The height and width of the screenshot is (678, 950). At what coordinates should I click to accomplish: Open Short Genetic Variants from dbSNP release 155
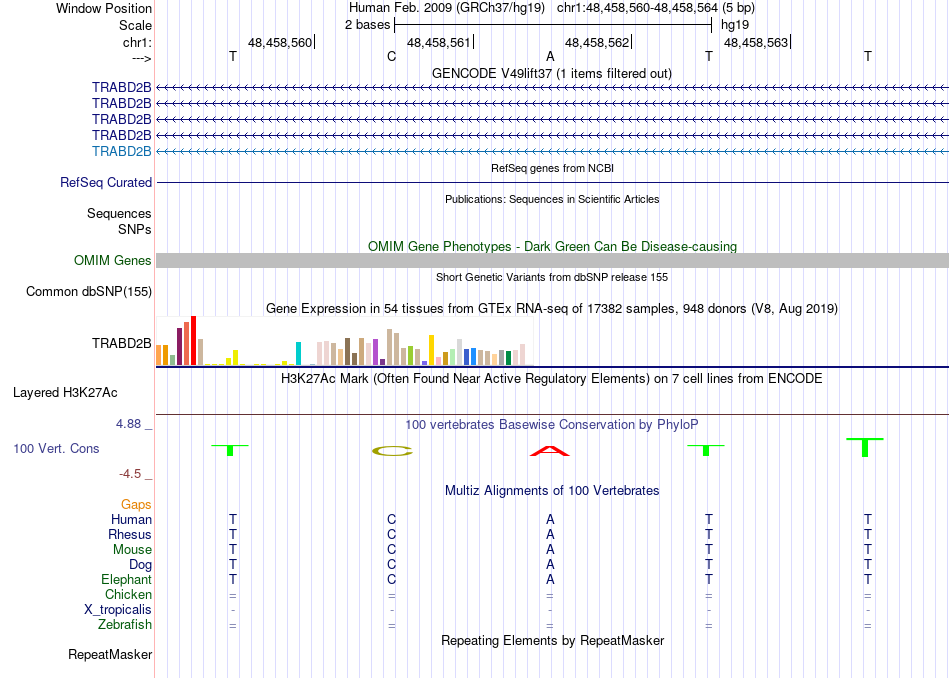(x=552, y=277)
